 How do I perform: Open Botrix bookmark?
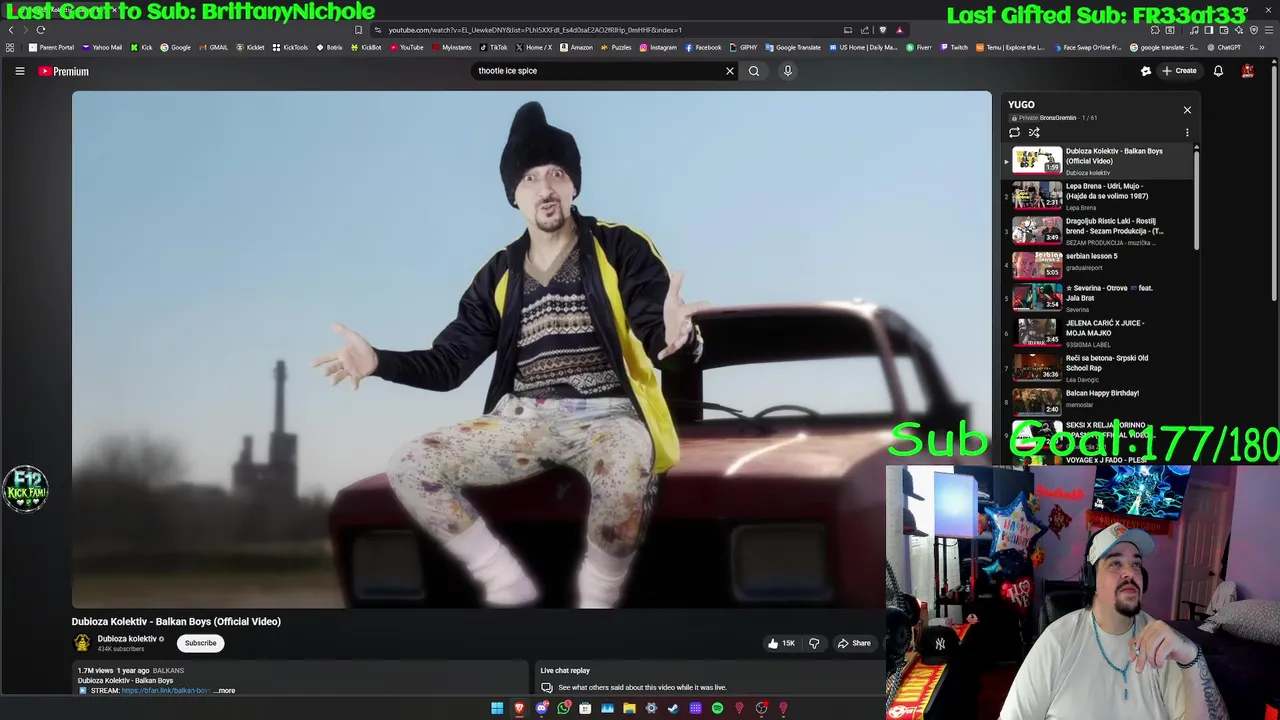pyautogui.click(x=330, y=47)
